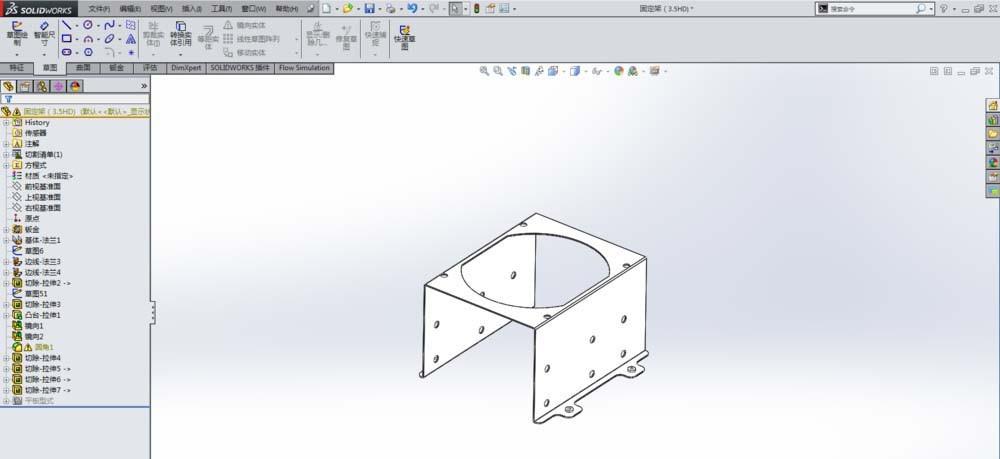Expand the 基体-法兰1 feature node
This screenshot has width=1000, height=459.
[x=6, y=240]
